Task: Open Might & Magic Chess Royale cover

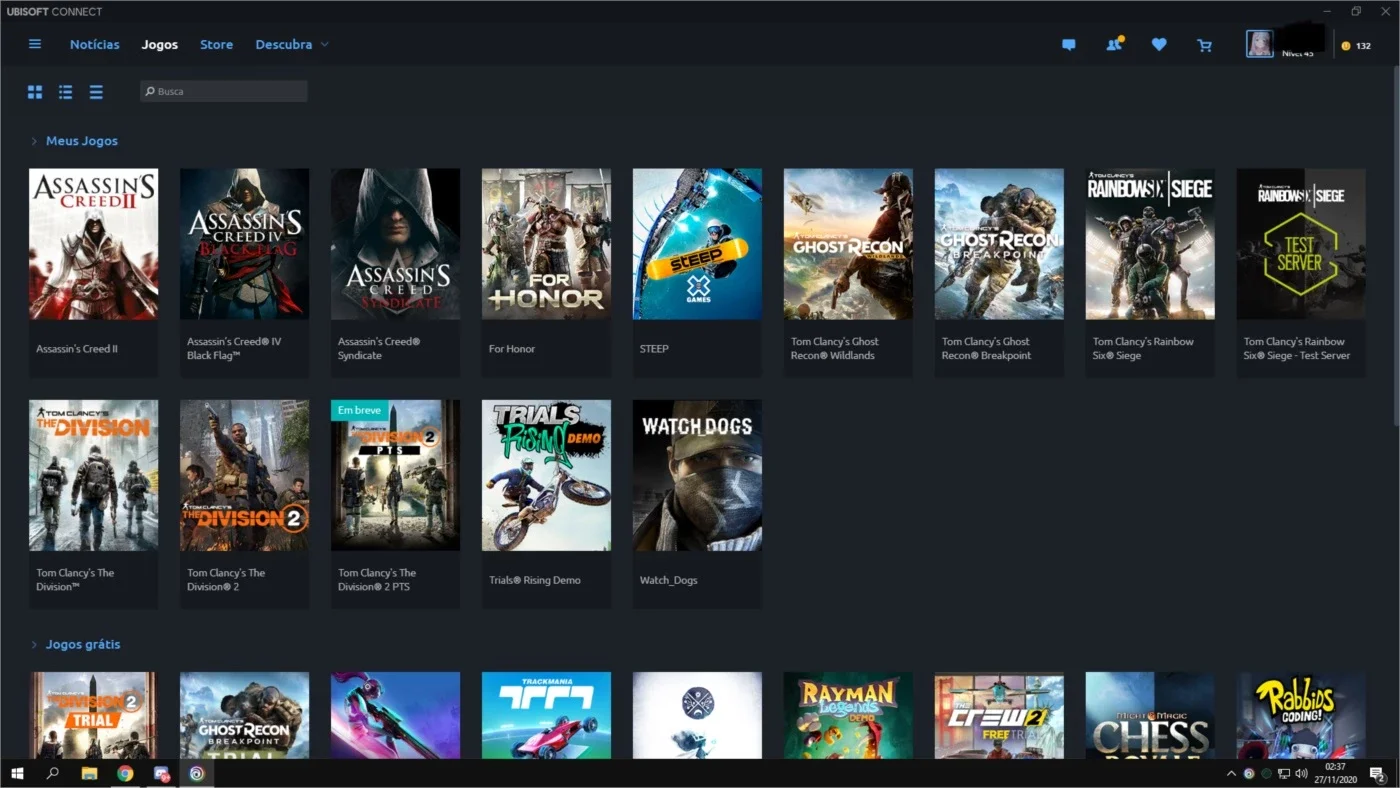Action: (1151, 715)
